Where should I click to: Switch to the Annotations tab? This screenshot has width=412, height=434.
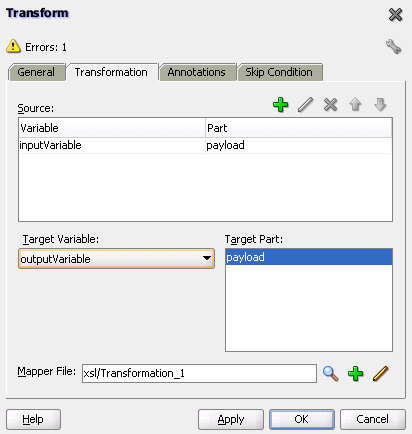coord(197,72)
